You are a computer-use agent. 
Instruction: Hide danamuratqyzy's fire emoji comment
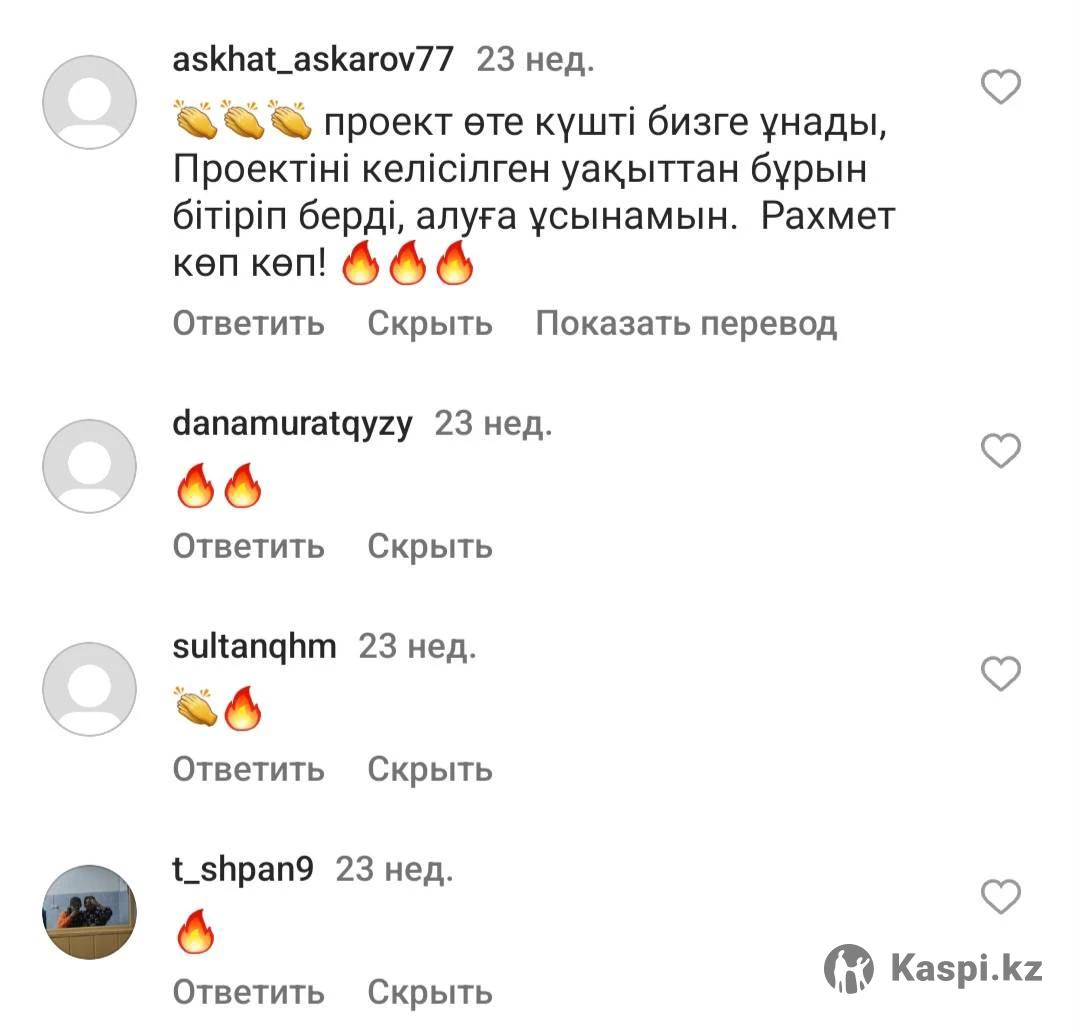[430, 546]
